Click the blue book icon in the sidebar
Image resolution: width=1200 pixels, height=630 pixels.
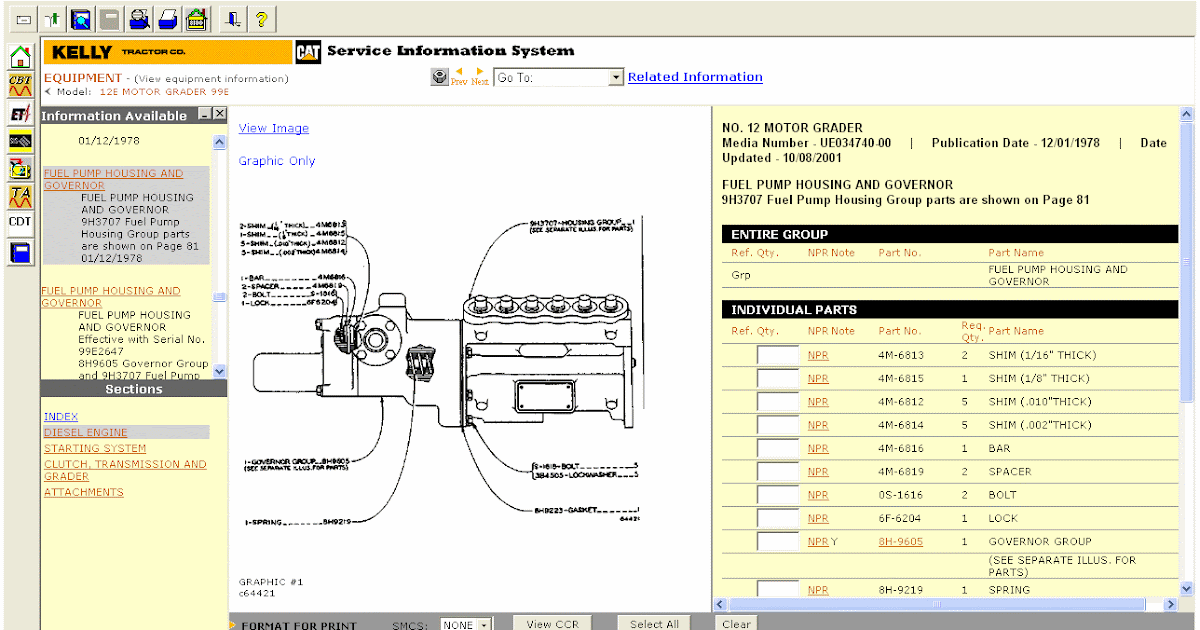[20, 252]
